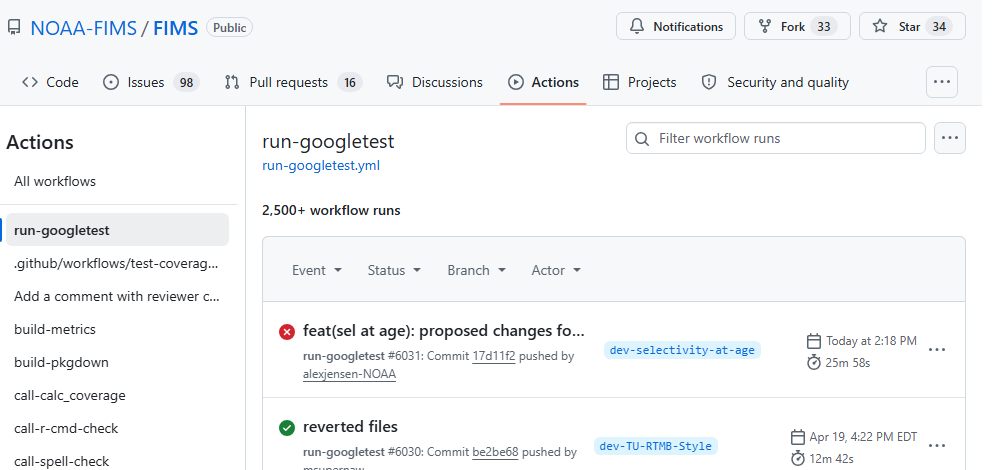Open options for run #6030
The width and height of the screenshot is (1000, 470).
coord(936,445)
